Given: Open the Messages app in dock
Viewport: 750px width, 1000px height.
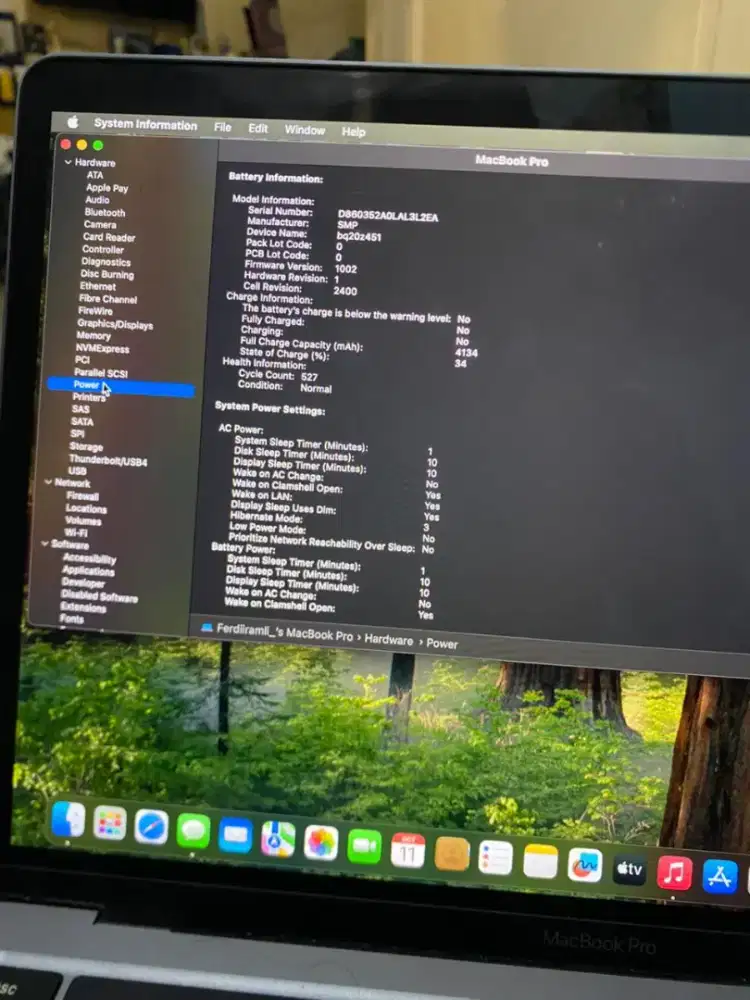Looking at the screenshot, I should coord(193,831).
